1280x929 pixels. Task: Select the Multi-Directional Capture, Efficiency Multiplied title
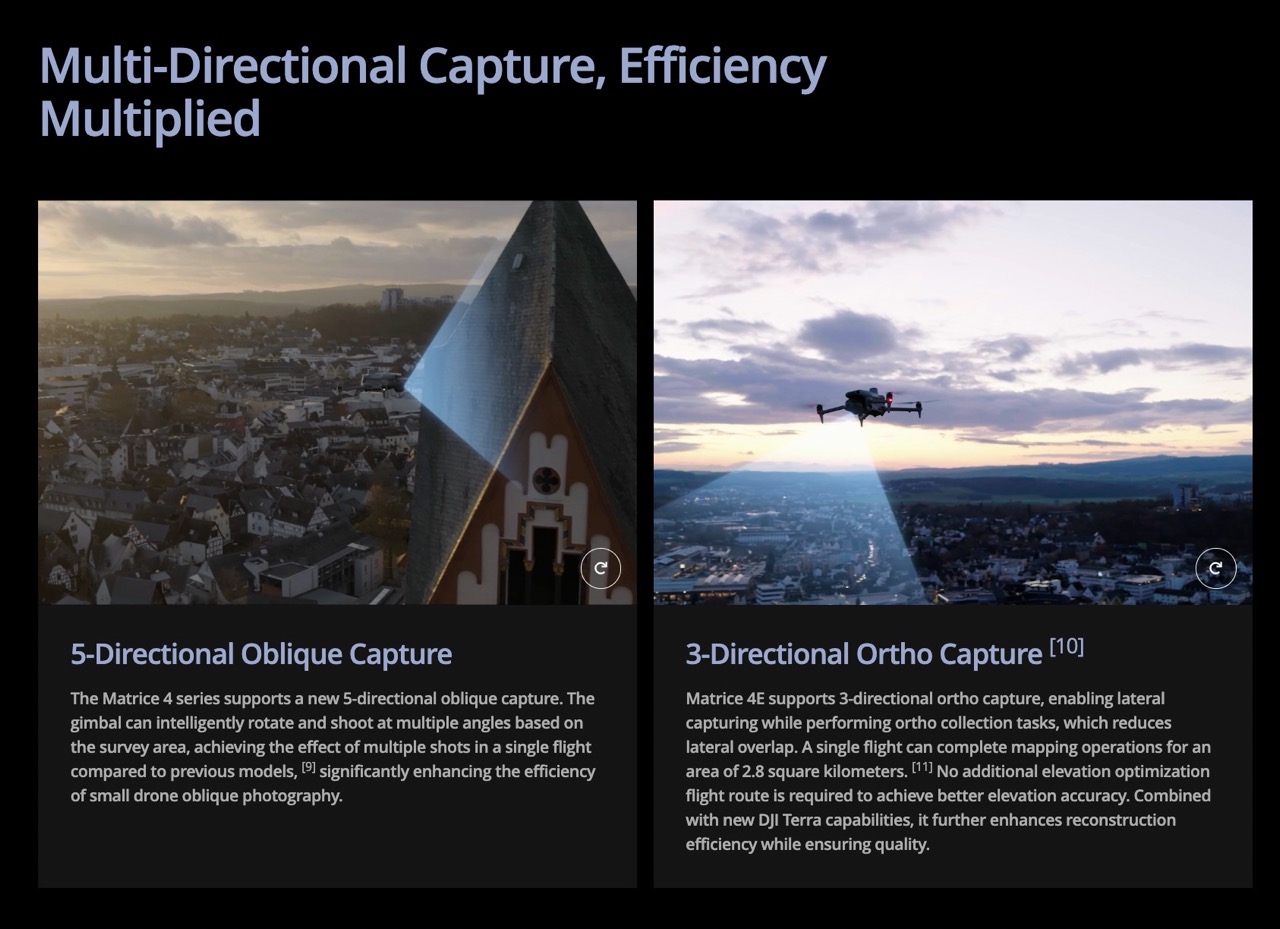(x=432, y=92)
